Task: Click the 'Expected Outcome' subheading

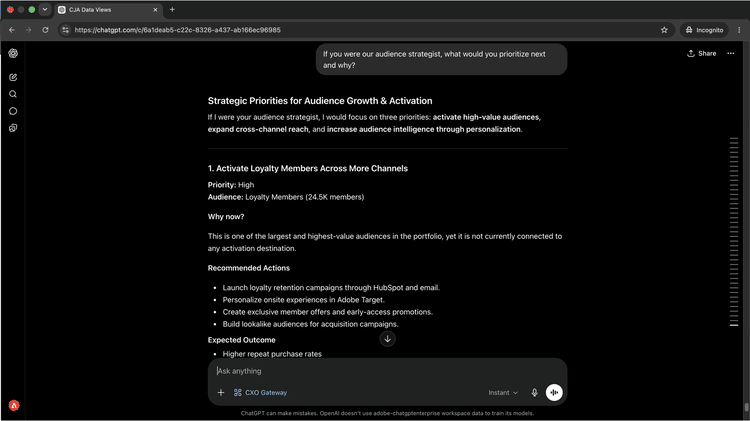Action: coord(242,340)
